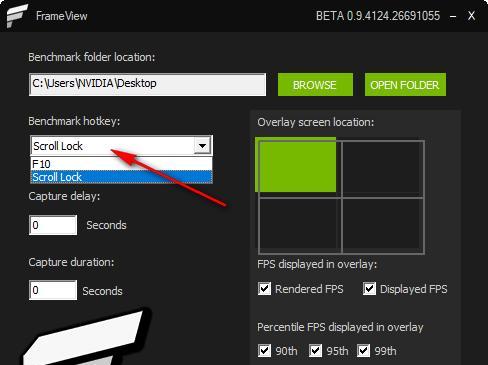This screenshot has height=365, width=488.
Task: Click the Benchmark hotkey label
Action: point(74,121)
